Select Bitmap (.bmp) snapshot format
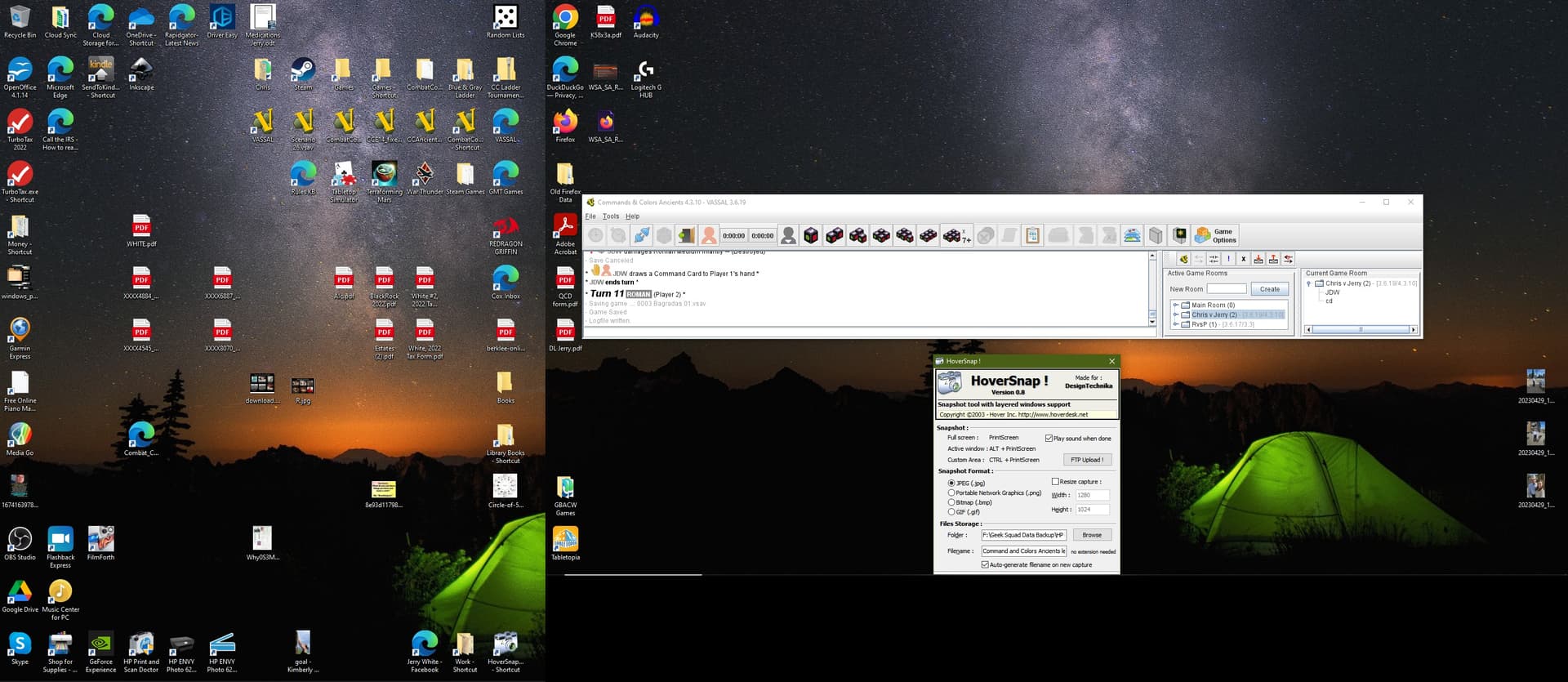This screenshot has height=682, width=1568. click(951, 502)
